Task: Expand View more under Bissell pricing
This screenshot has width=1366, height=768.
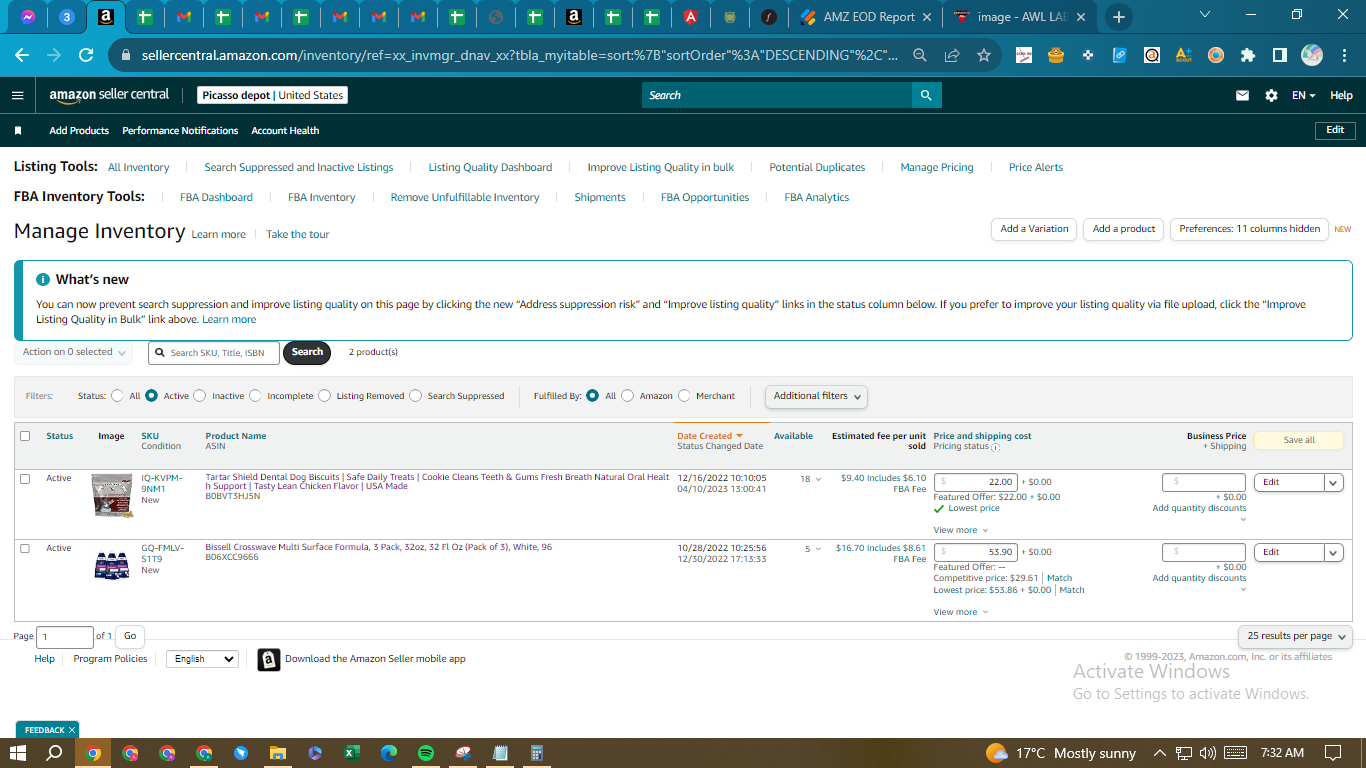Action: (x=960, y=612)
